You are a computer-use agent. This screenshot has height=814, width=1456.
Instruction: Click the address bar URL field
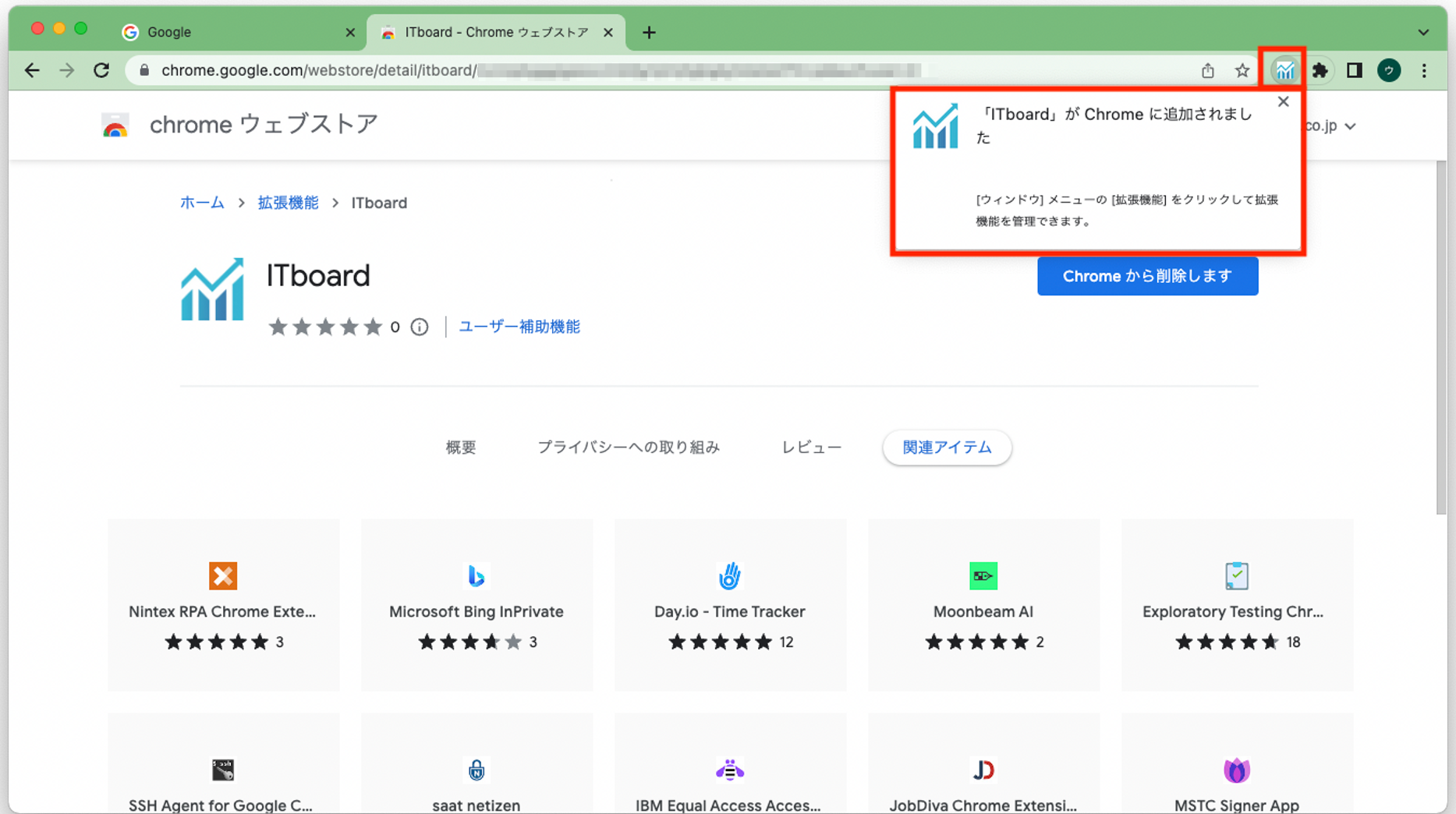pyautogui.click(x=546, y=71)
